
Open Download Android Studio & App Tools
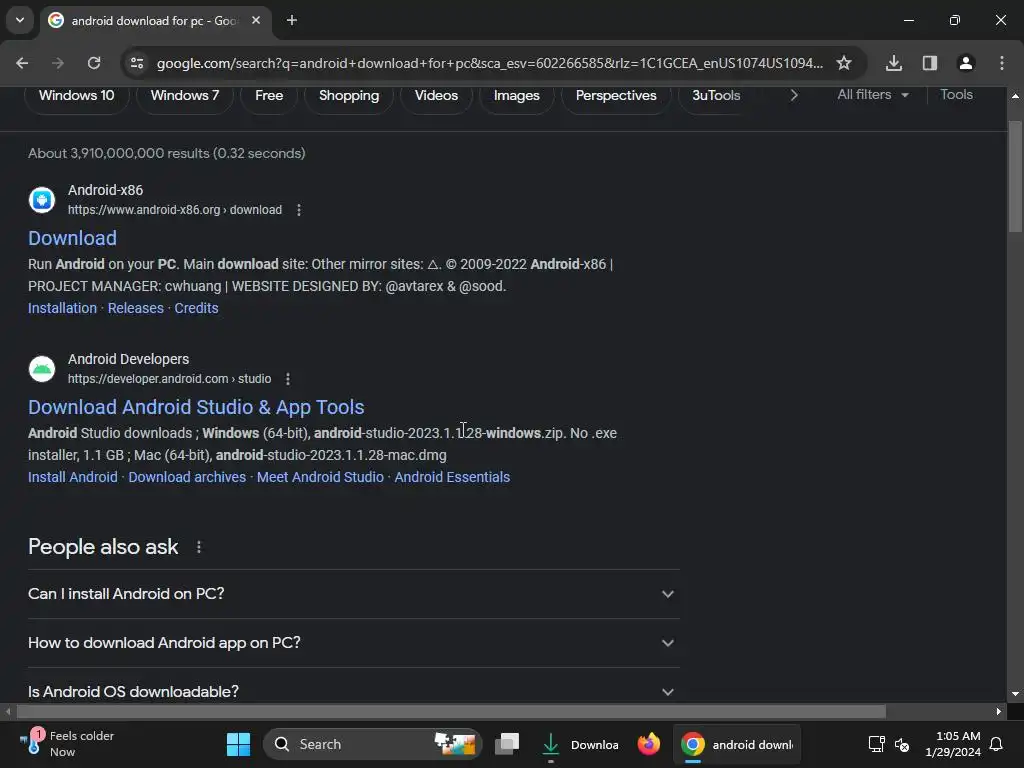pos(196,407)
